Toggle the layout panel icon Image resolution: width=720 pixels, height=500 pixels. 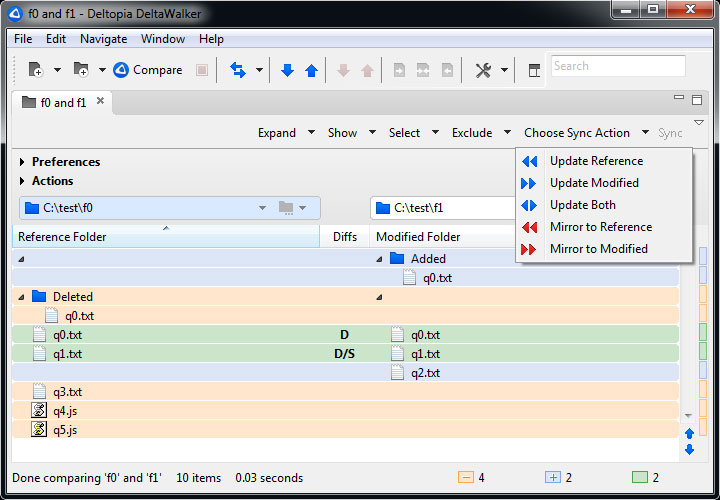point(534,70)
